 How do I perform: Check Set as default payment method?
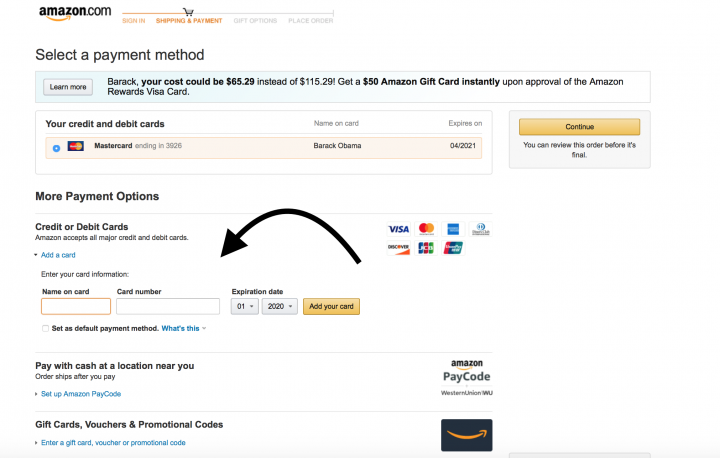(45, 328)
